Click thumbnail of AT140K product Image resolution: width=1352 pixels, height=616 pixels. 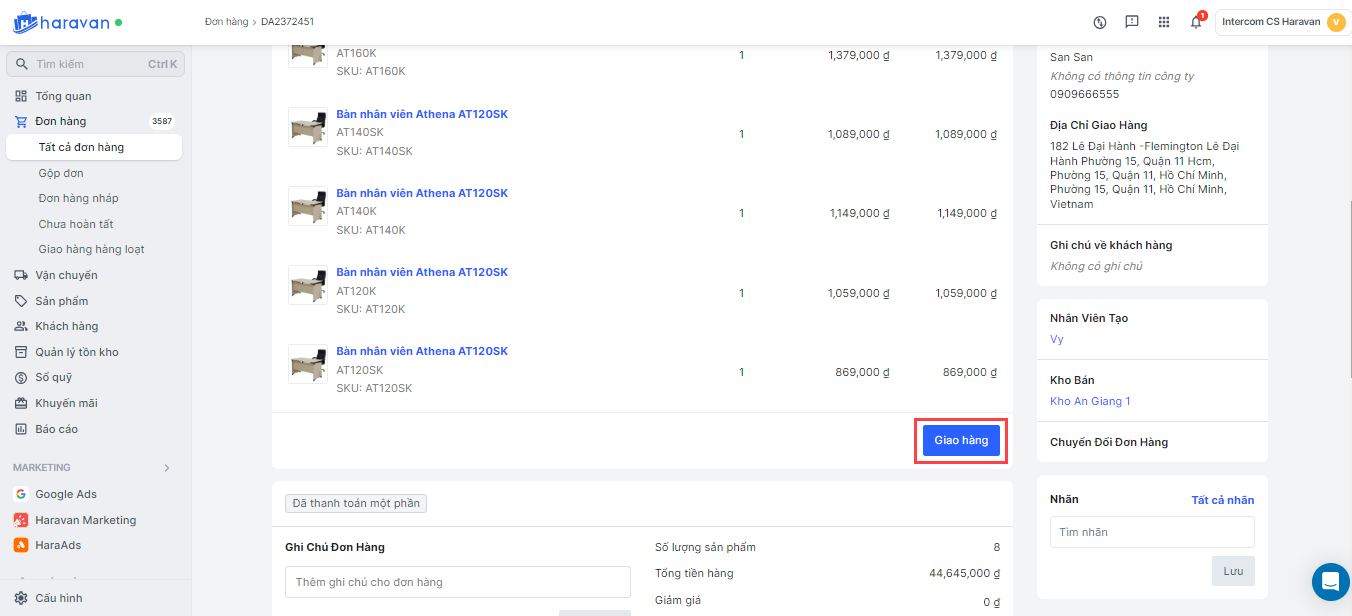coord(308,206)
